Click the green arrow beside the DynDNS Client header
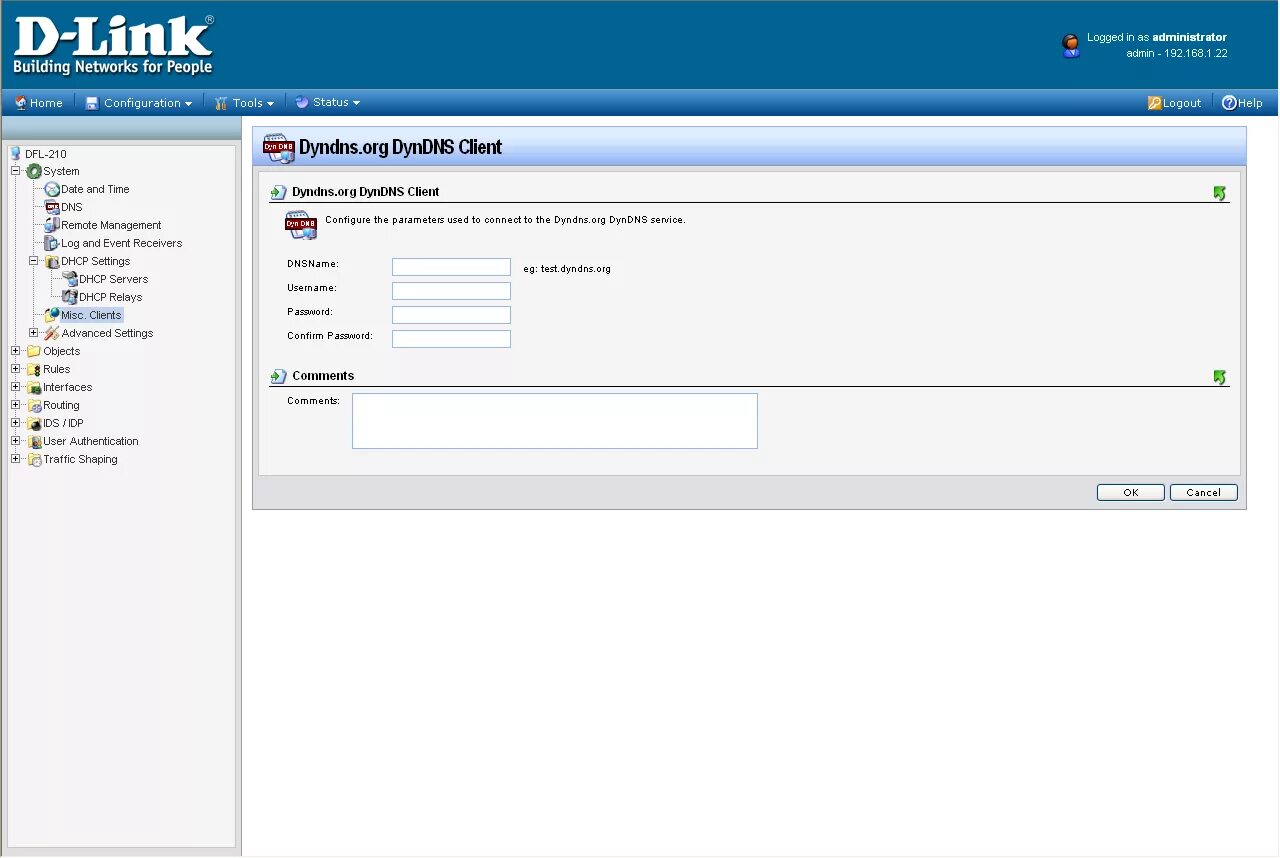 pyautogui.click(x=1219, y=193)
